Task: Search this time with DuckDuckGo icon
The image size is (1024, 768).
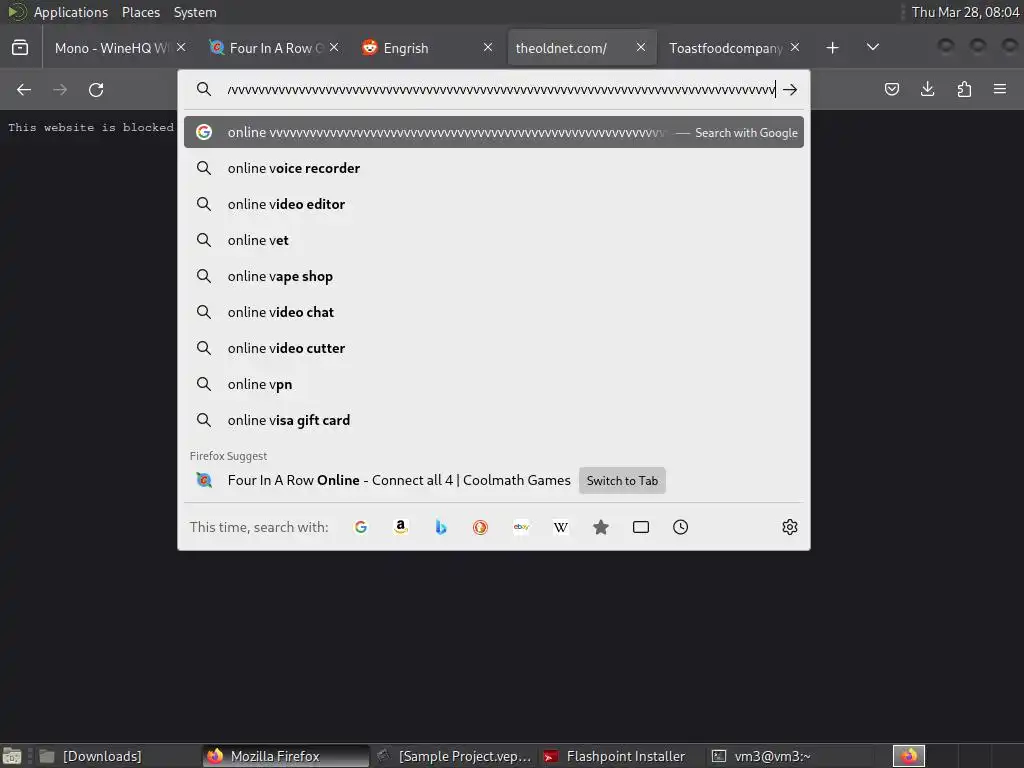Action: 481,527
